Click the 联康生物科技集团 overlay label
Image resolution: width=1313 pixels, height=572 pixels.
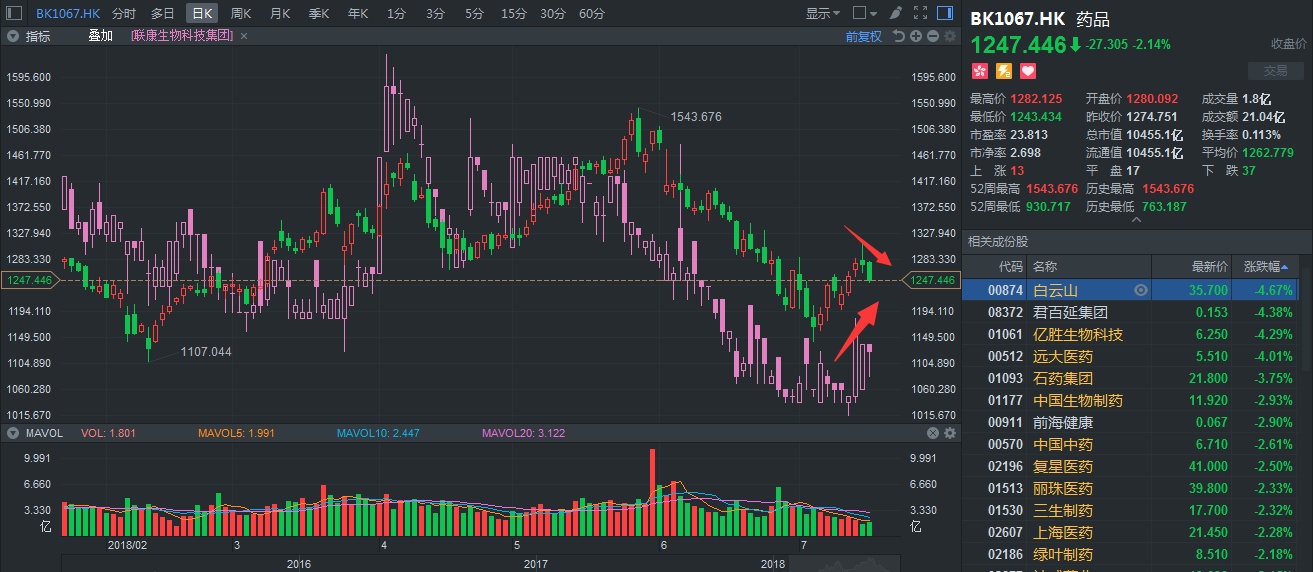coord(183,36)
